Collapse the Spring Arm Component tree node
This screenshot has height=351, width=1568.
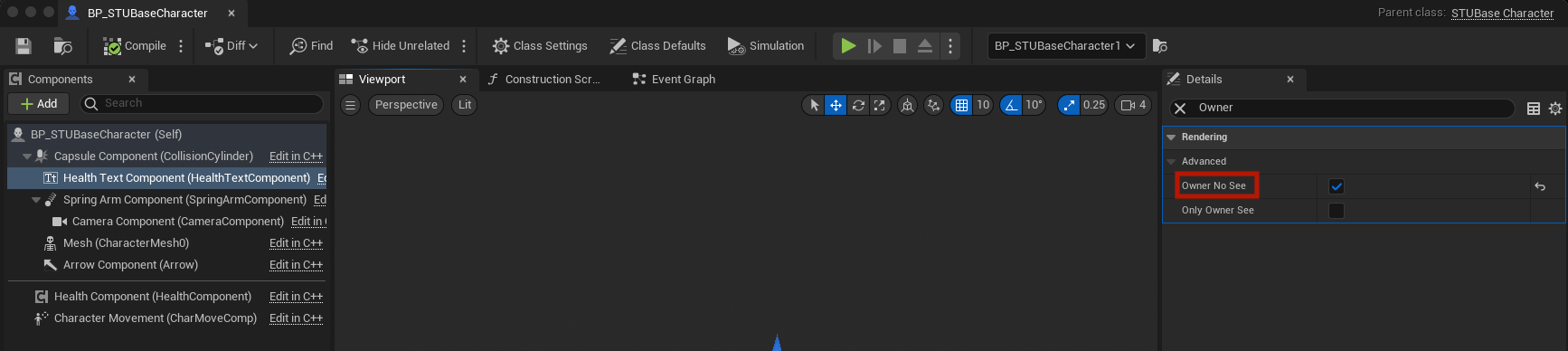[36, 200]
